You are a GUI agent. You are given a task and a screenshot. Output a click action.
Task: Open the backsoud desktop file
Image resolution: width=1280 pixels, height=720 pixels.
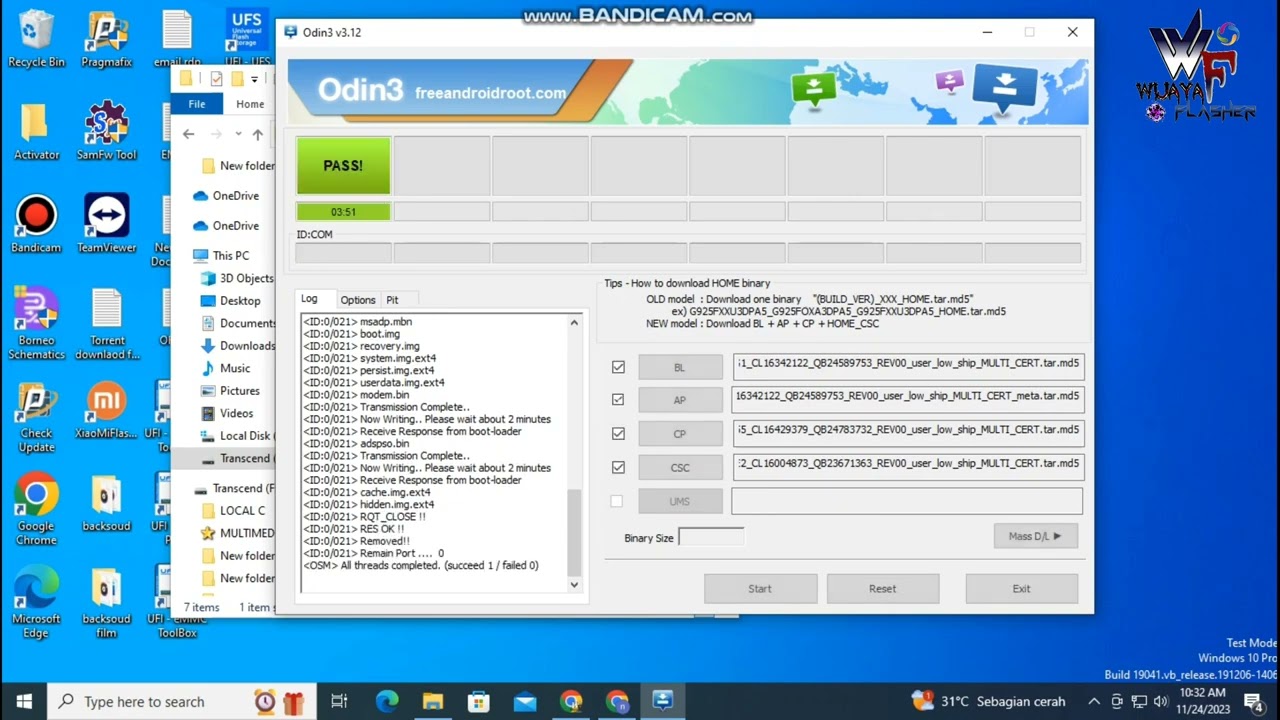click(x=106, y=502)
